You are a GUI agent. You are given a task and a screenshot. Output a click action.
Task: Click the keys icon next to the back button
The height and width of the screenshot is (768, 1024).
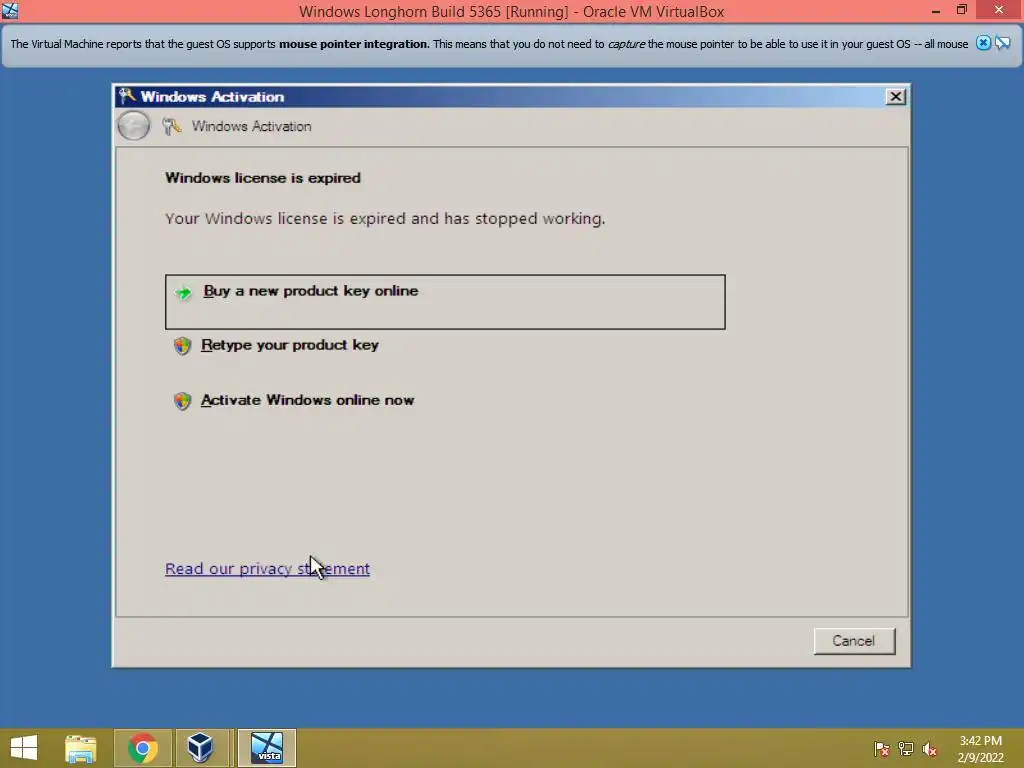point(172,126)
